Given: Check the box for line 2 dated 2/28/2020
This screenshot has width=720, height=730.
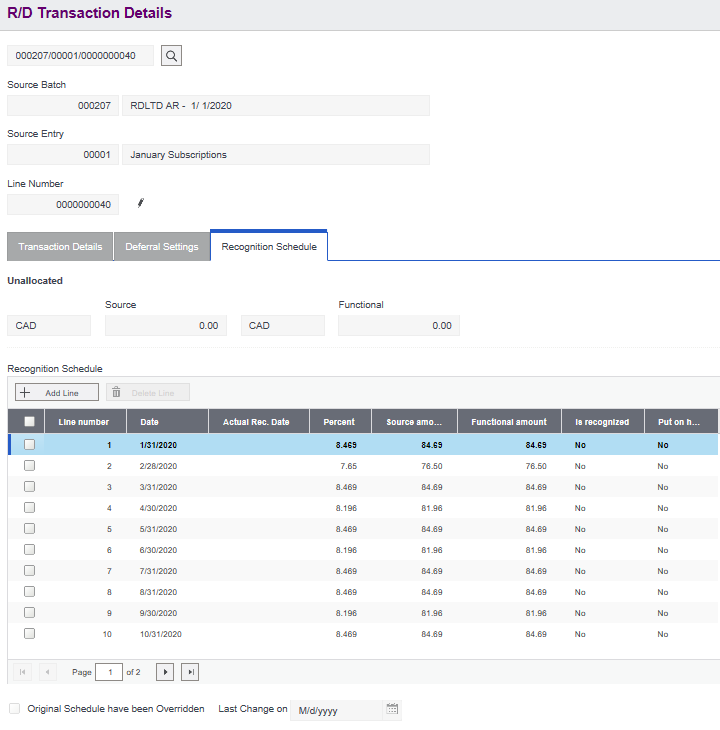Looking at the screenshot, I should pyautogui.click(x=29, y=465).
